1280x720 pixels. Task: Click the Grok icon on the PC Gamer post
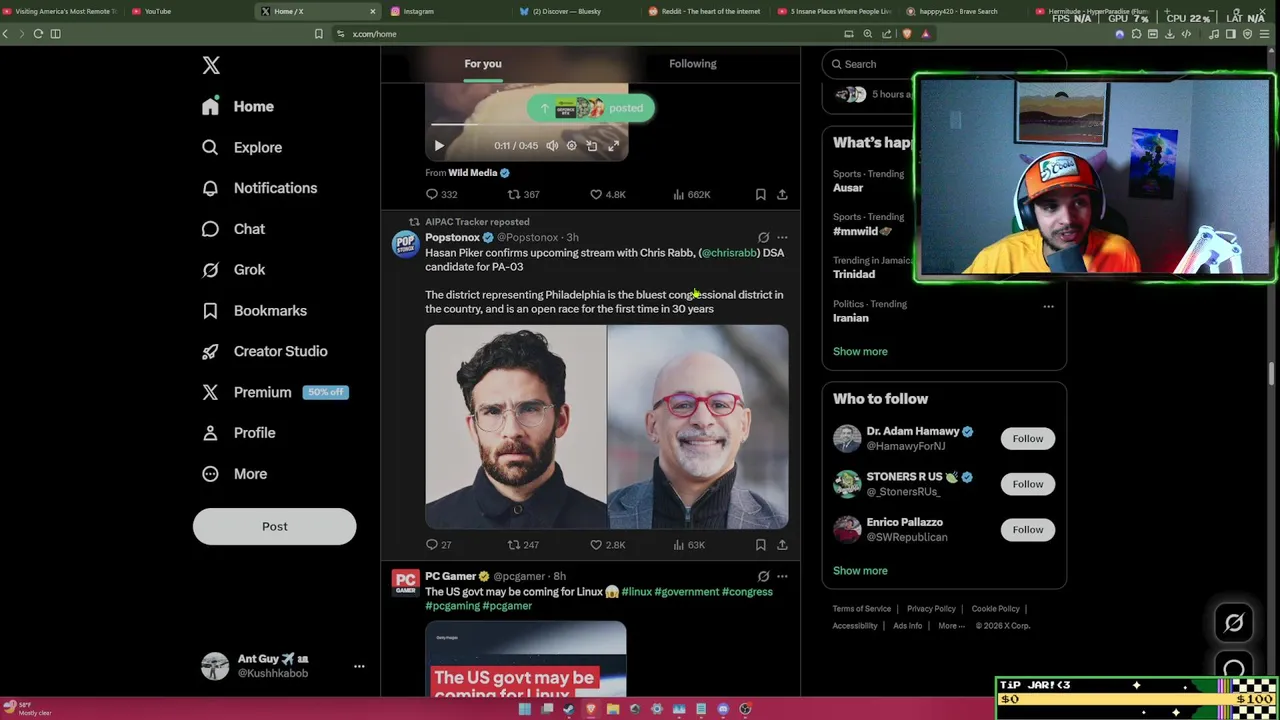click(x=763, y=577)
